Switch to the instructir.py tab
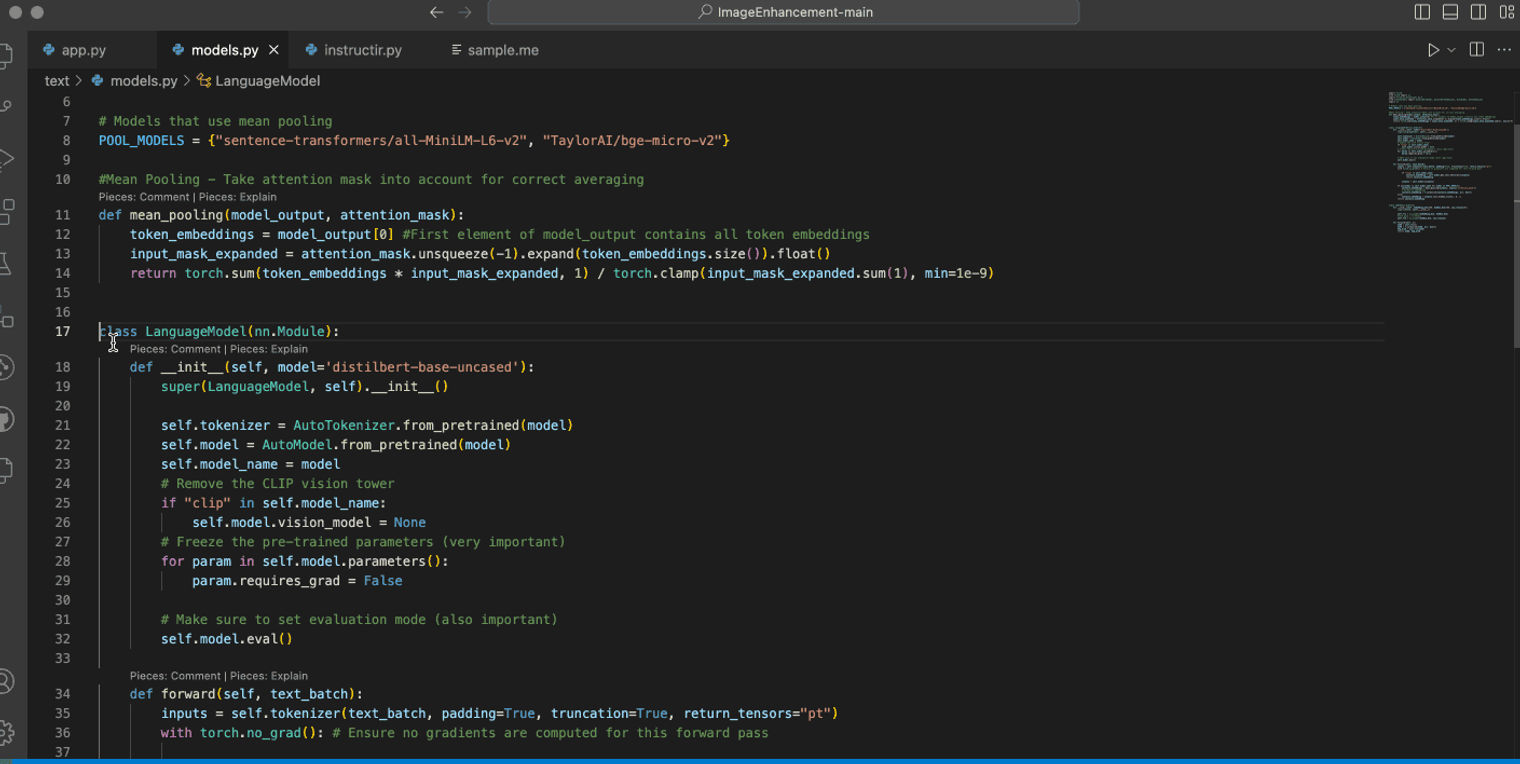 click(x=363, y=50)
